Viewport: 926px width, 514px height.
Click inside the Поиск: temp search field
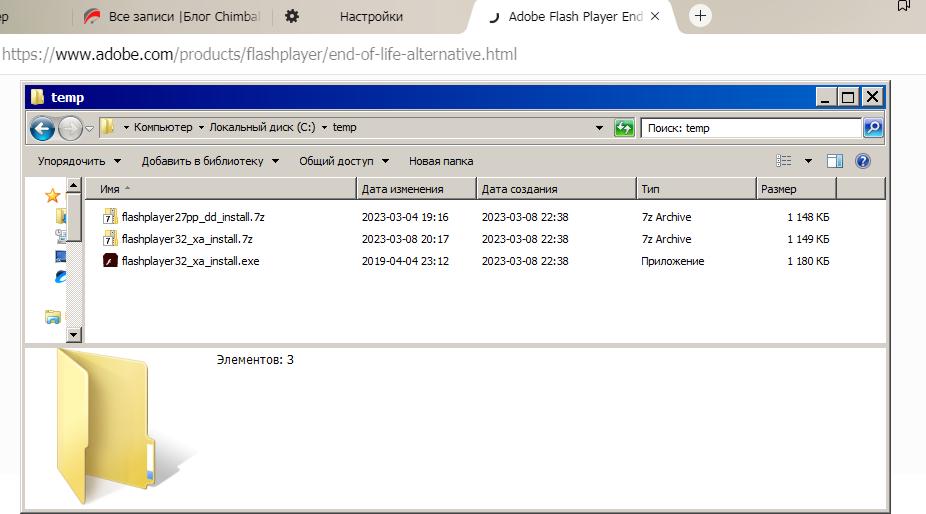(x=750, y=128)
